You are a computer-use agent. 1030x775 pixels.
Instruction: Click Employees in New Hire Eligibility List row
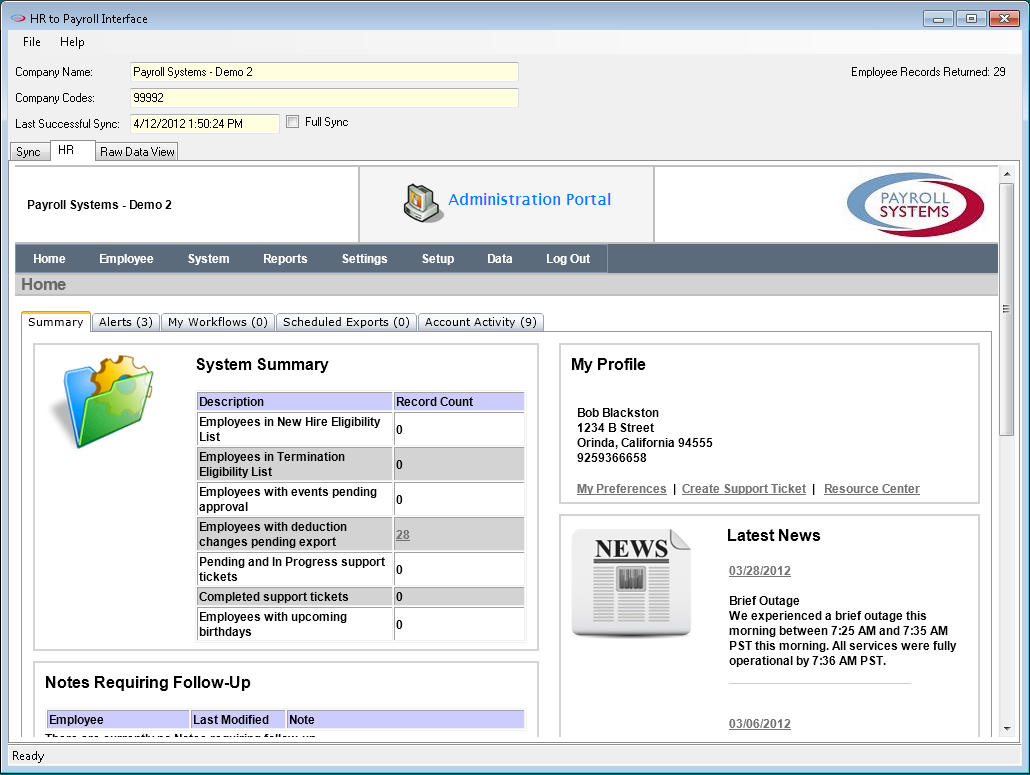click(x=361, y=430)
